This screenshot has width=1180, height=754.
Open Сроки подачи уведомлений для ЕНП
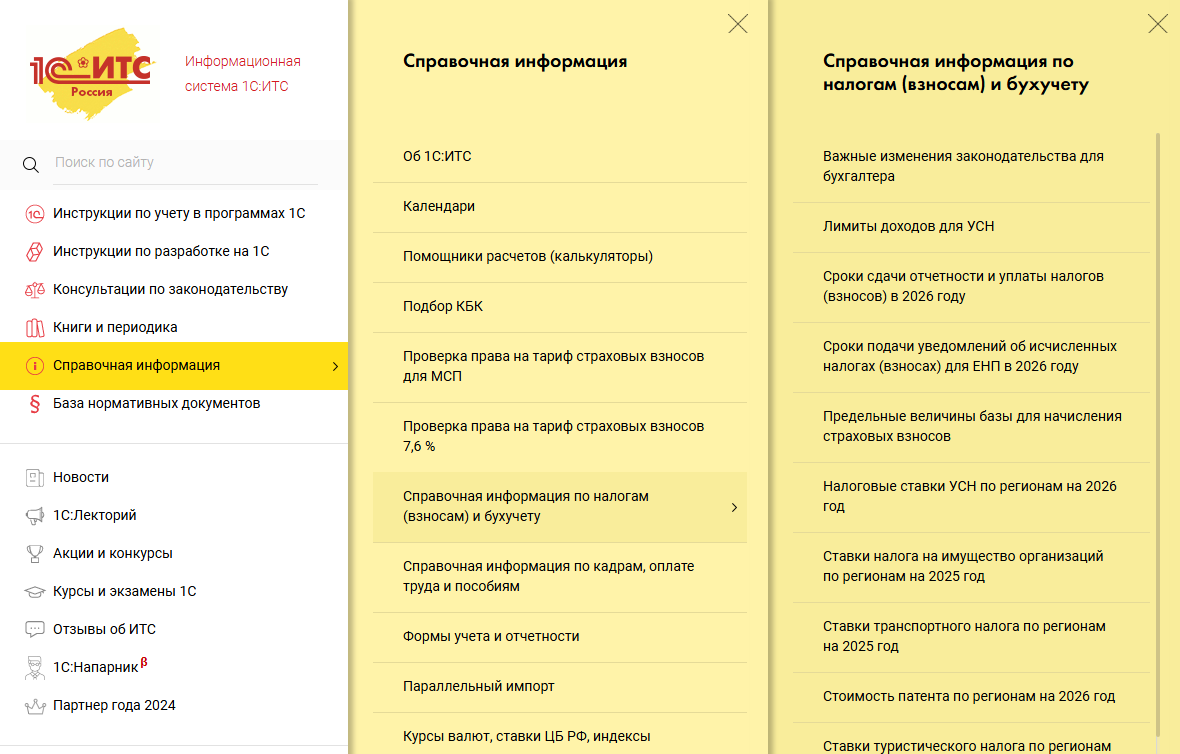click(972, 357)
